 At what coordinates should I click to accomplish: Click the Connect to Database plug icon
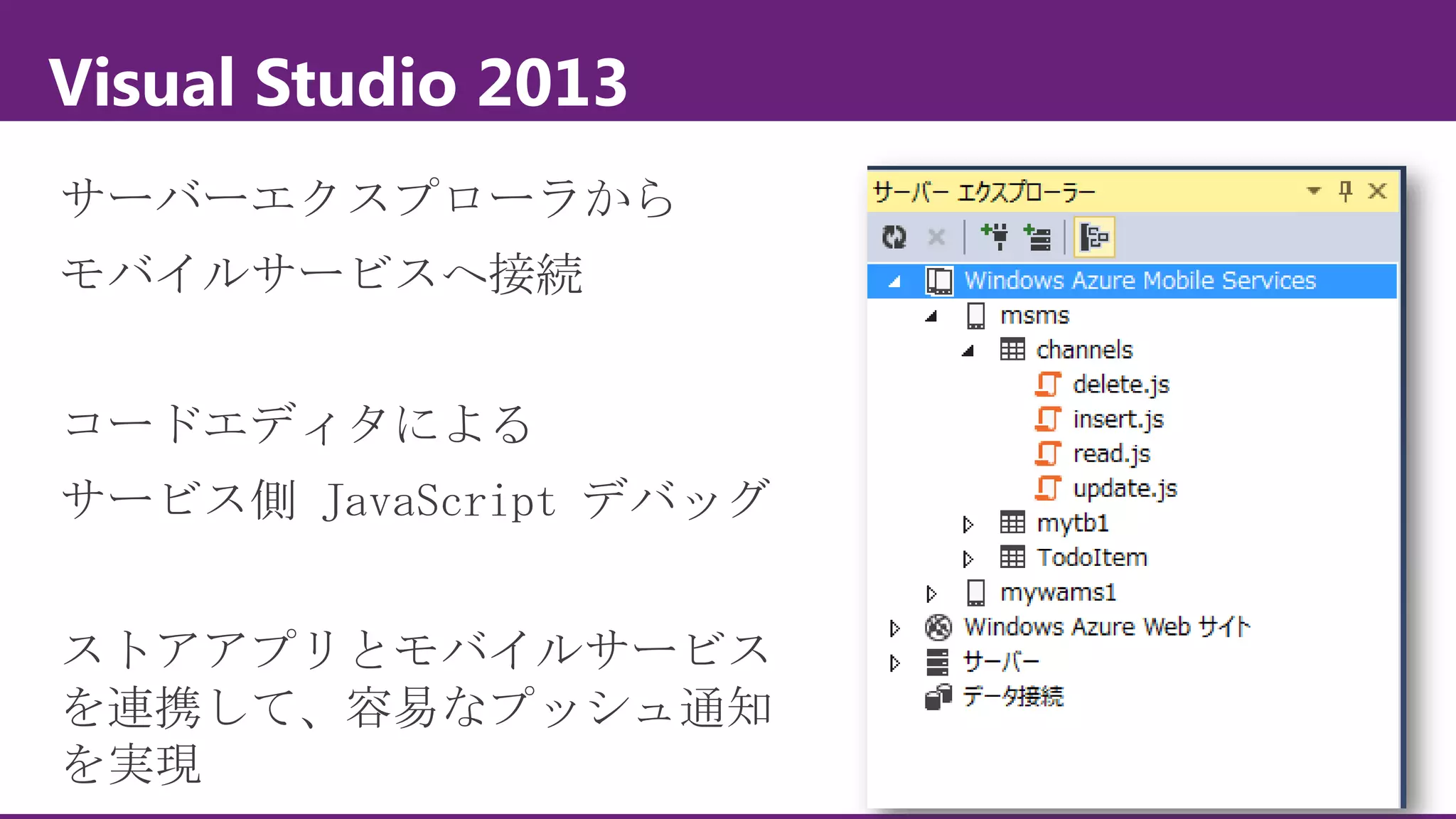[x=995, y=237]
